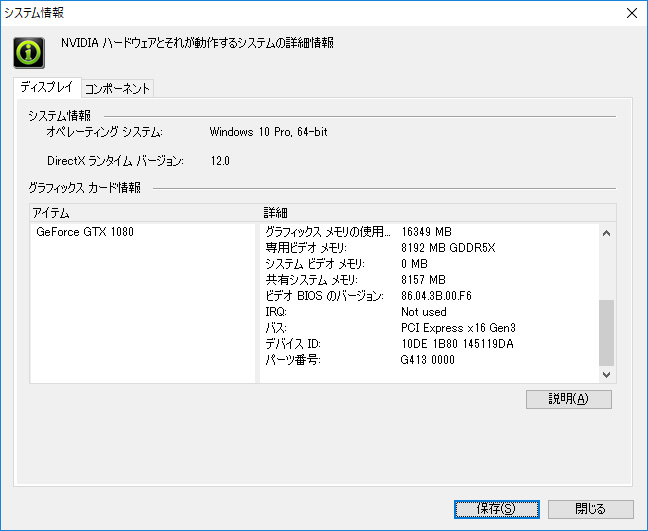Select the ディスプレイ tab
Screen dimensions: 648x531
(x=47, y=87)
